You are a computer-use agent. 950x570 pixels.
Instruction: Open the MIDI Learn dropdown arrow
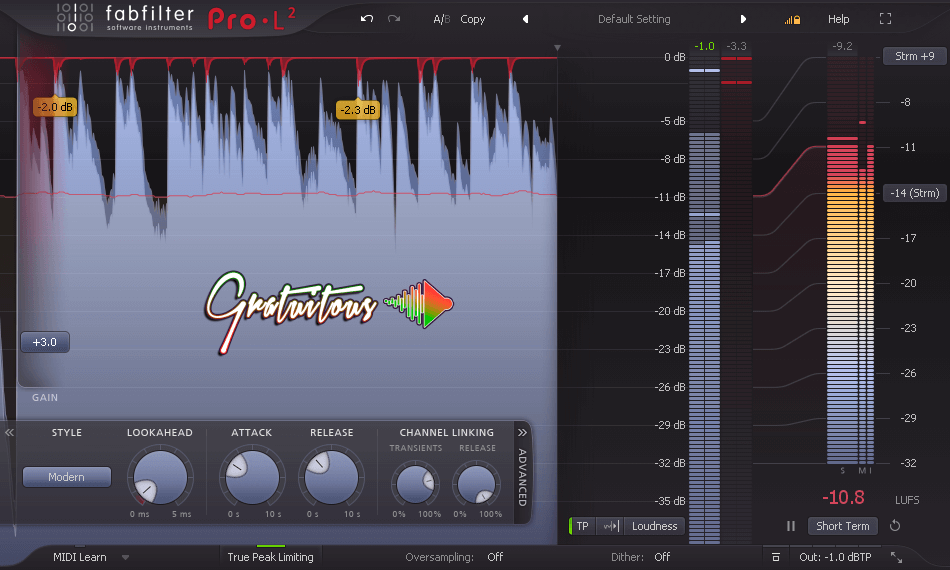point(125,557)
